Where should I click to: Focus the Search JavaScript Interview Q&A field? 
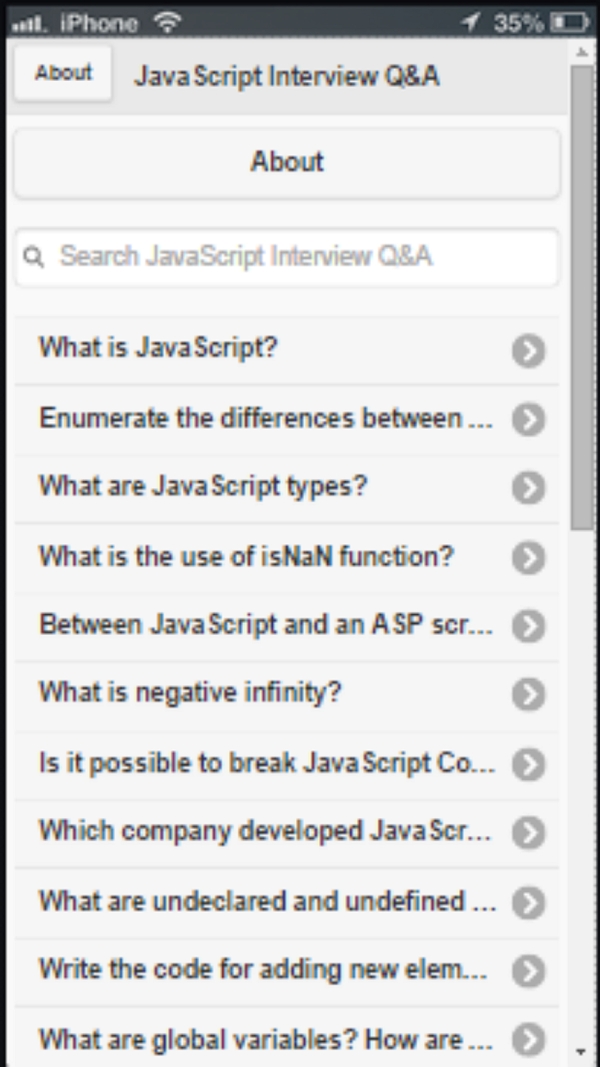(x=286, y=257)
